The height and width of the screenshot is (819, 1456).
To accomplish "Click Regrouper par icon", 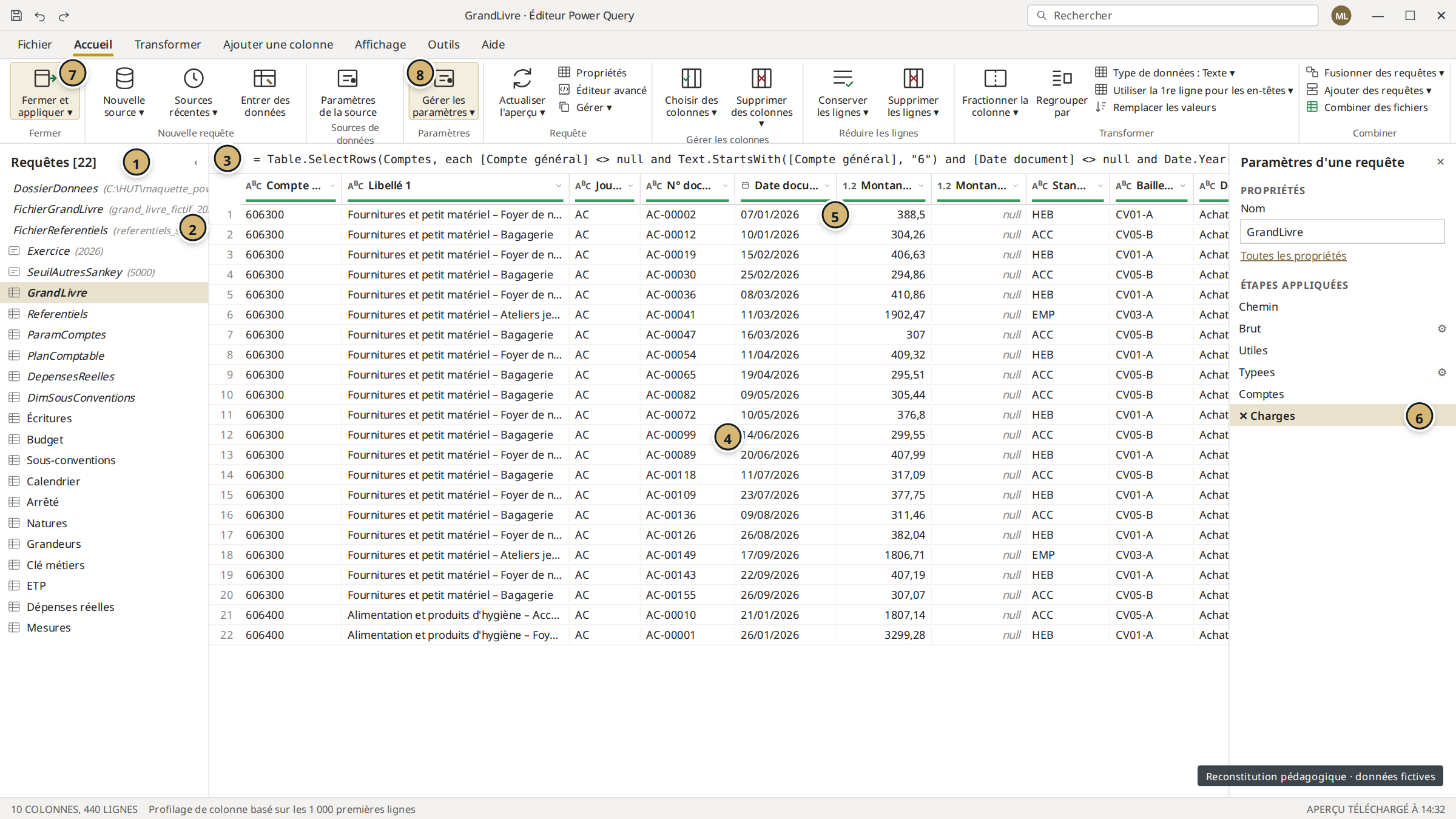I will pyautogui.click(x=1062, y=78).
